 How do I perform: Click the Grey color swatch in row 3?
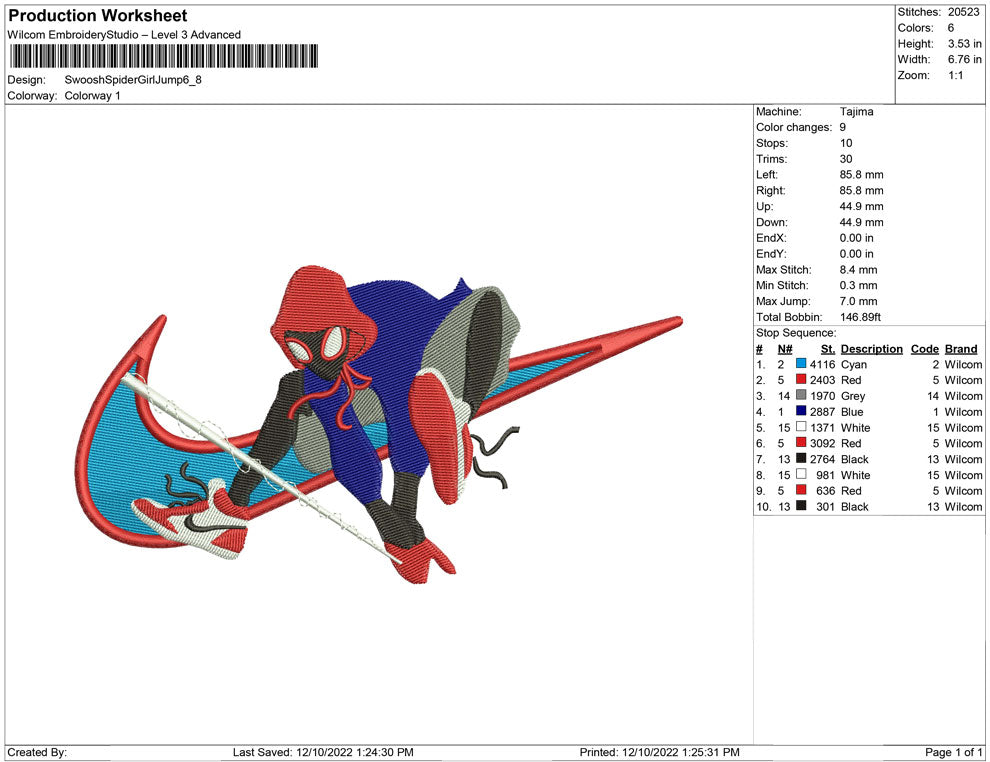tap(801, 395)
